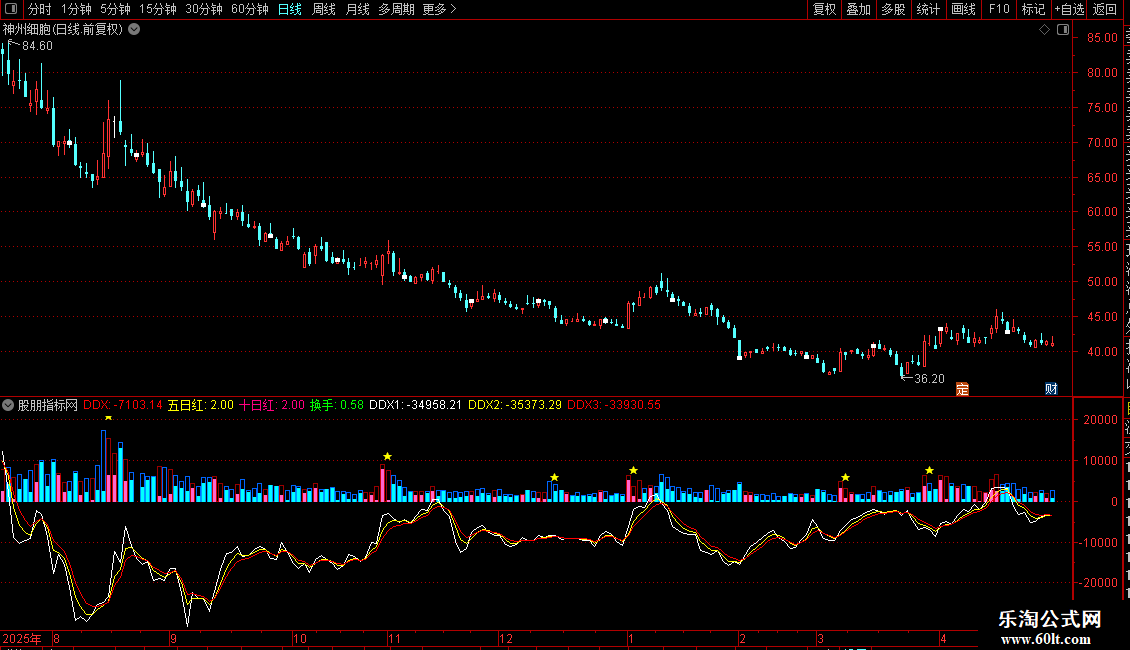Click the DDX: -7103.14 value
1130x650 pixels.
123,405
